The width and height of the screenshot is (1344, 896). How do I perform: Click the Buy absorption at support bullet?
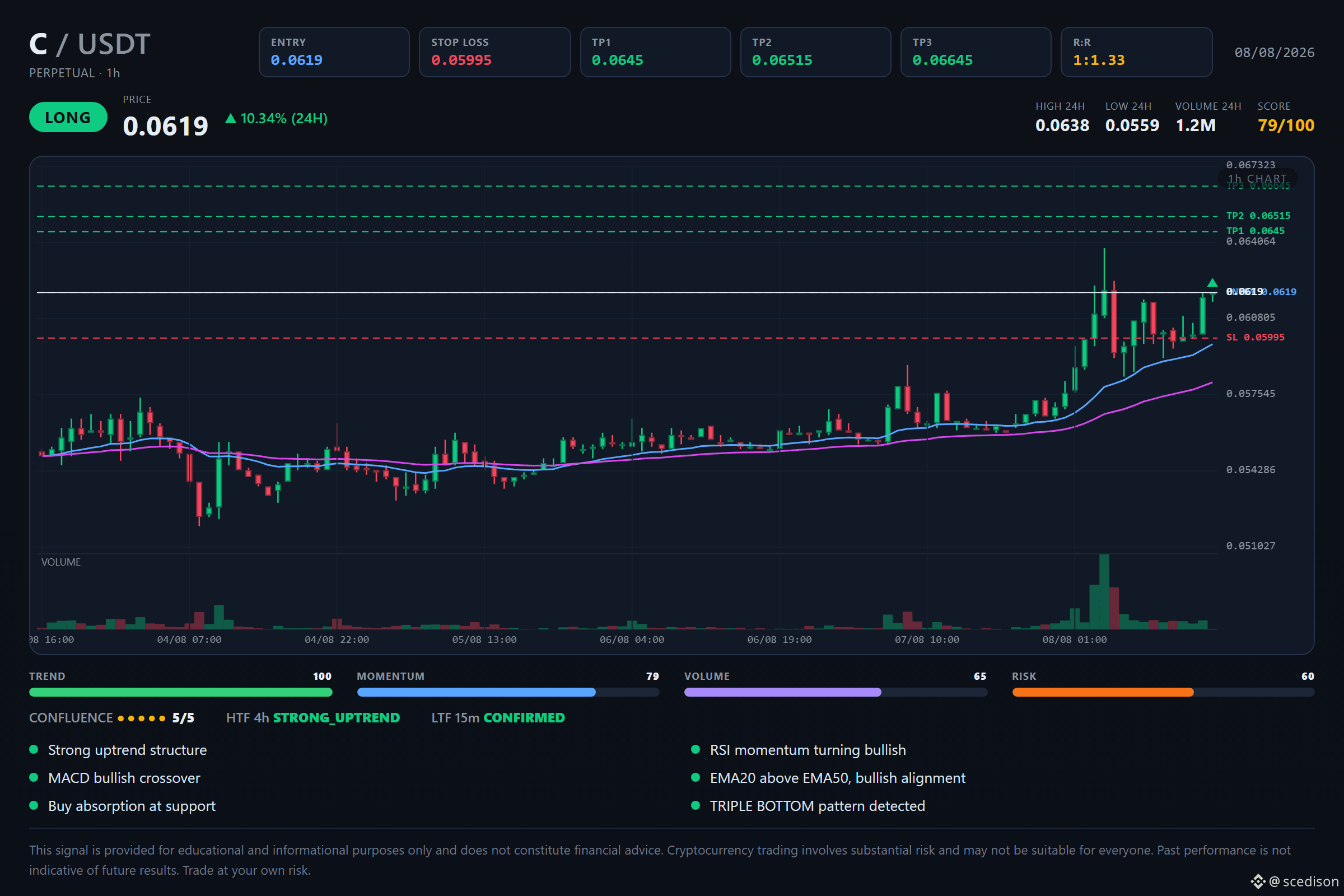(122, 806)
